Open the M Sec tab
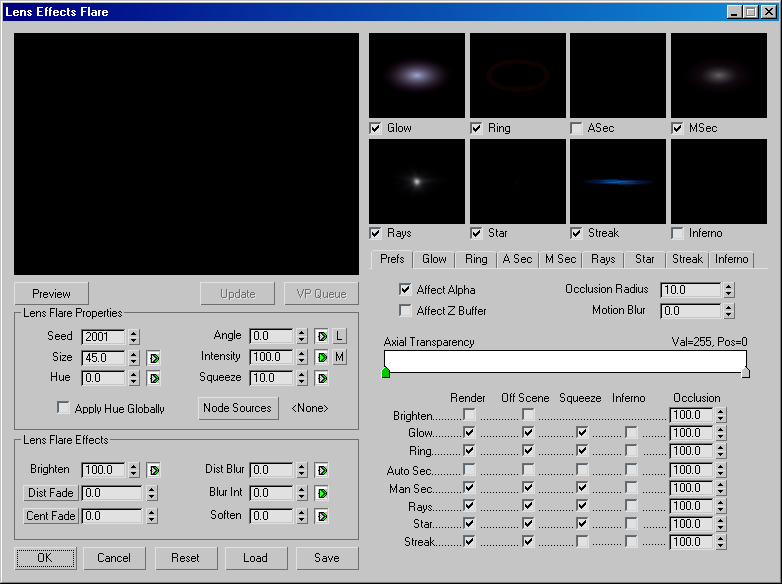 pos(560,259)
